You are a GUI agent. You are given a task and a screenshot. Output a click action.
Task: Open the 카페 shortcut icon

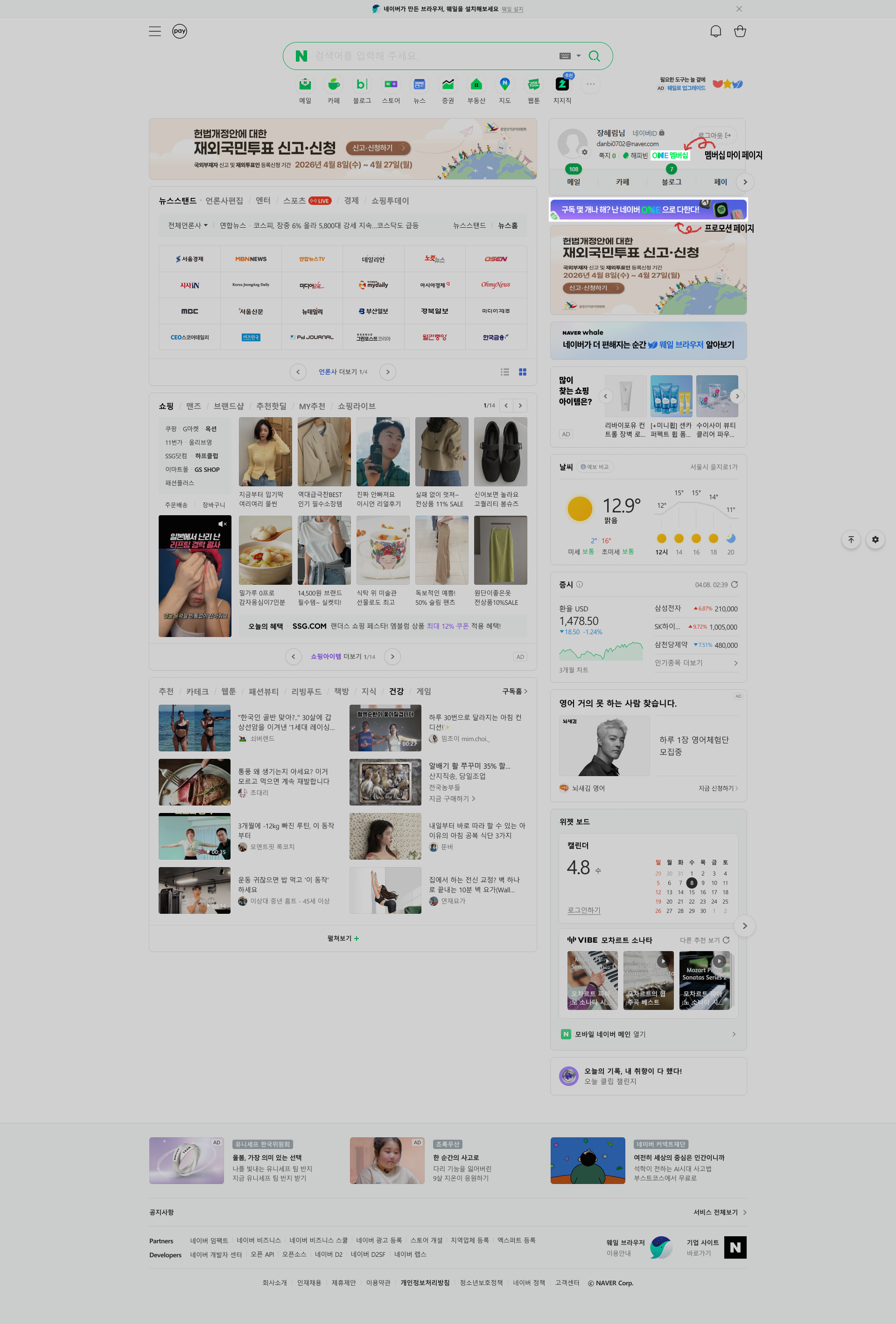pos(334,84)
